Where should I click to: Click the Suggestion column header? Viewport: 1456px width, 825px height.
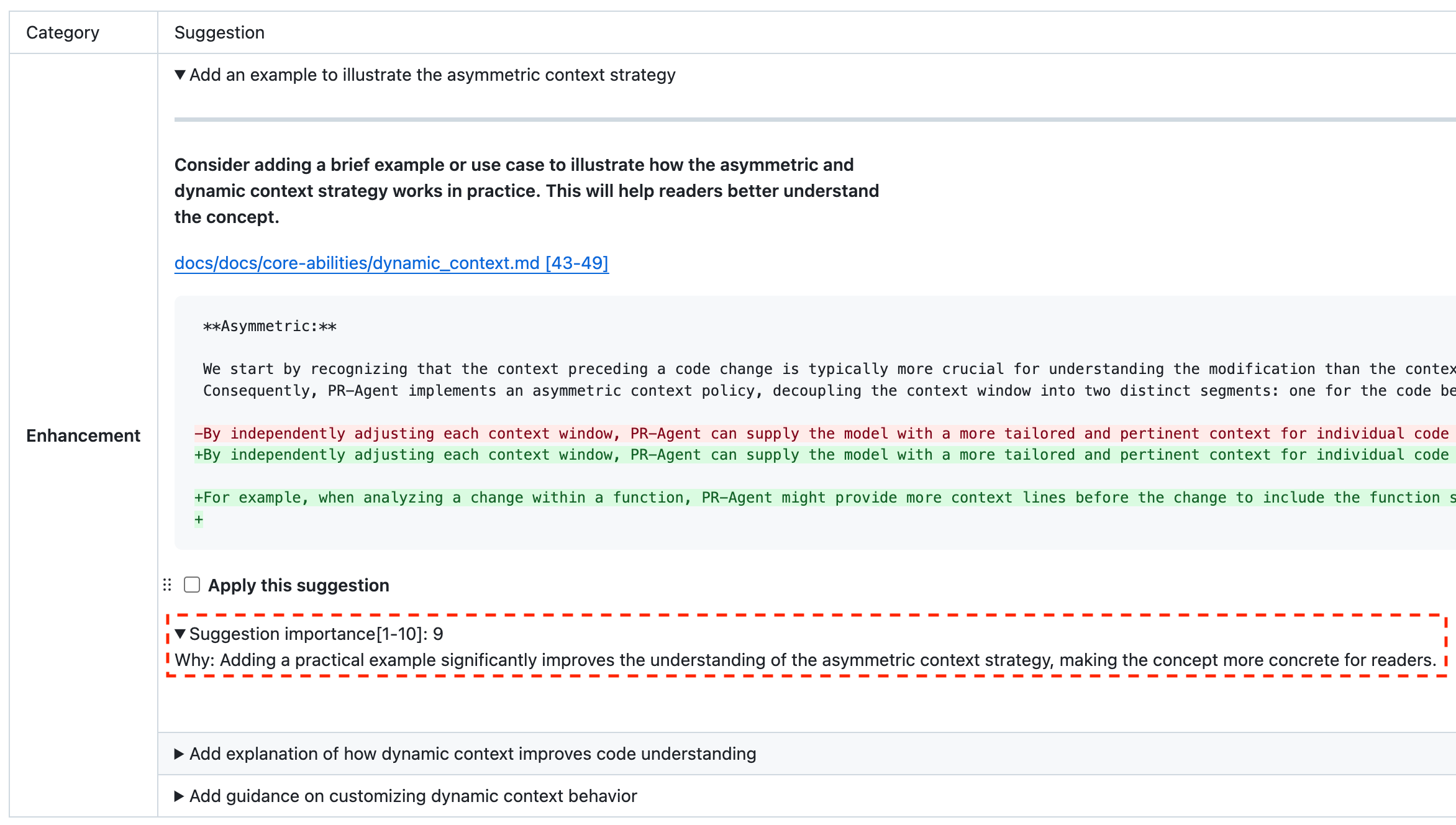click(219, 33)
